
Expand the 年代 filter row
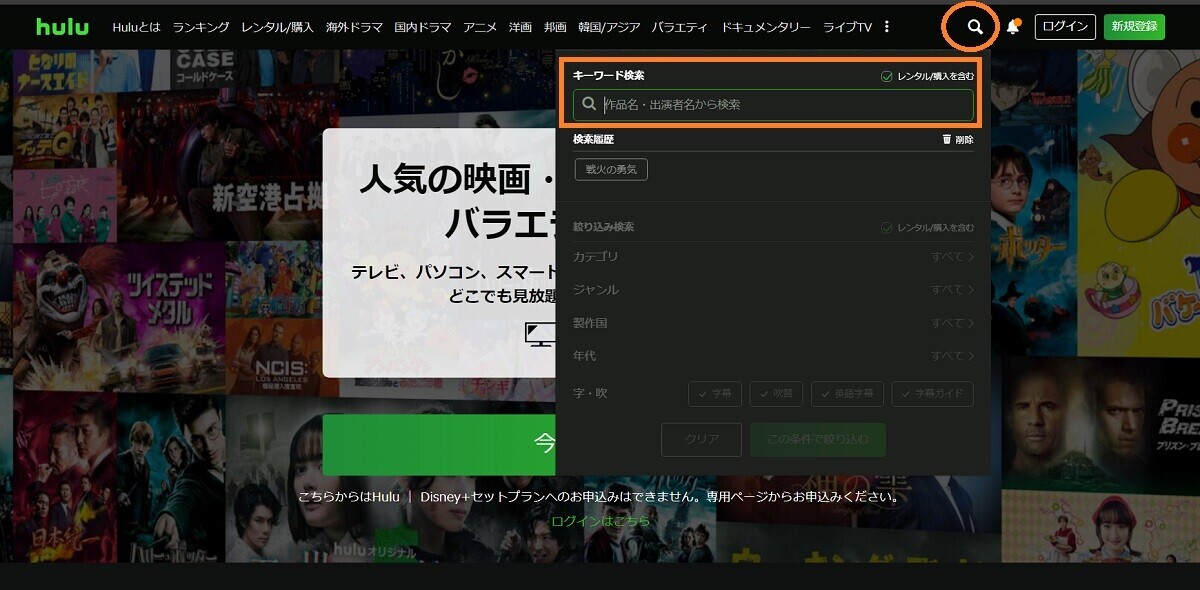[773, 356]
